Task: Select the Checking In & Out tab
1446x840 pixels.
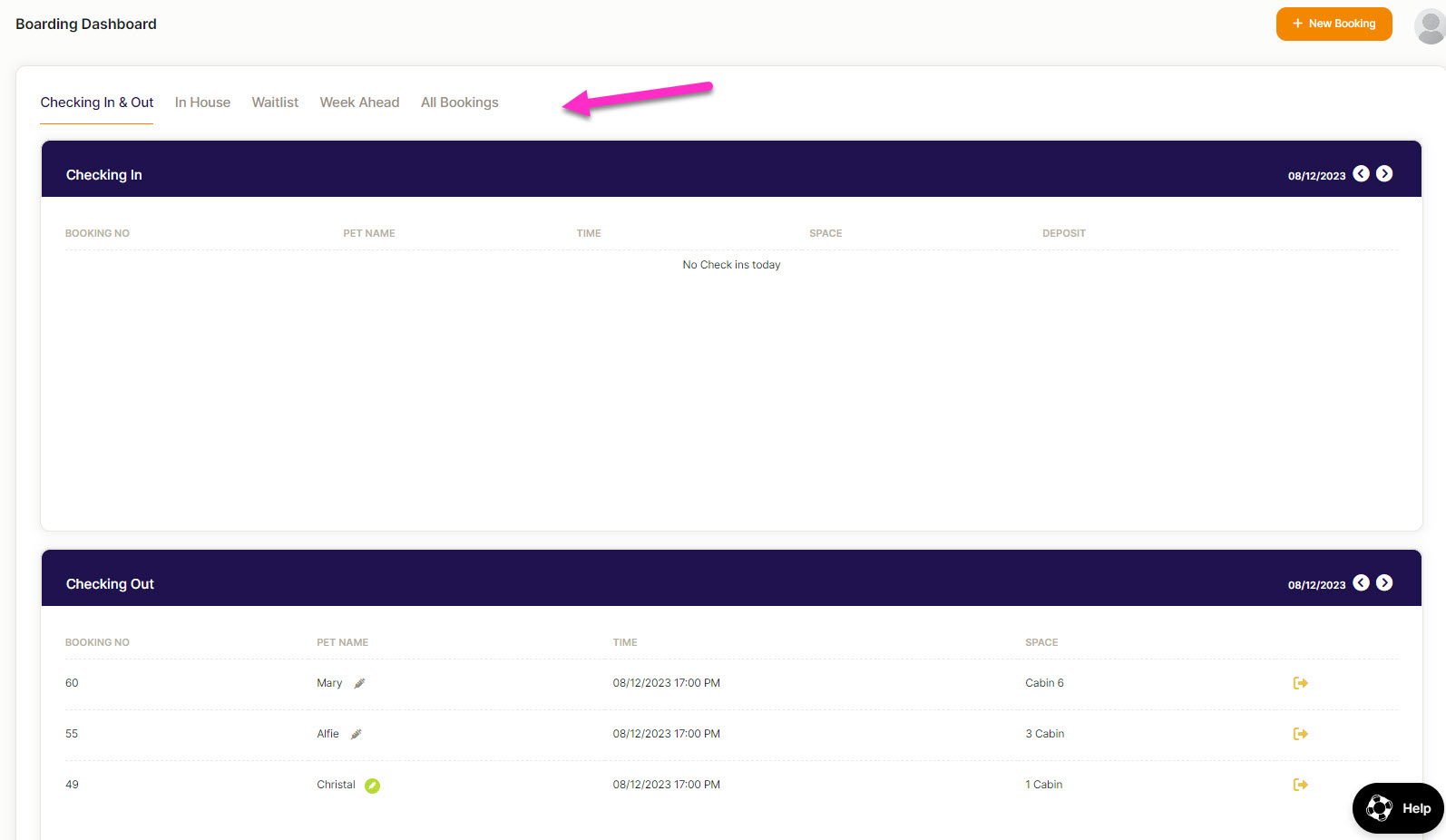Action: click(97, 103)
